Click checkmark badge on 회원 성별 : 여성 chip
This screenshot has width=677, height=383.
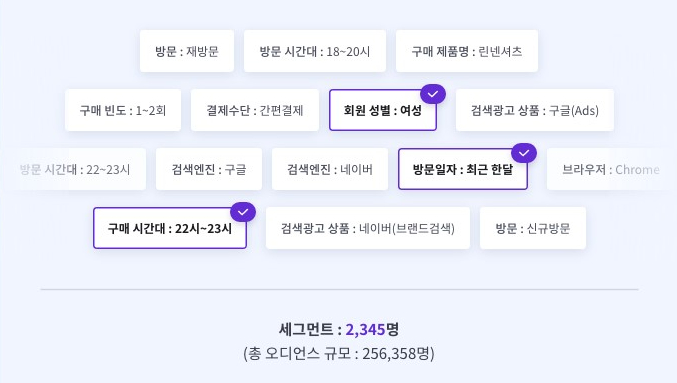coord(433,94)
